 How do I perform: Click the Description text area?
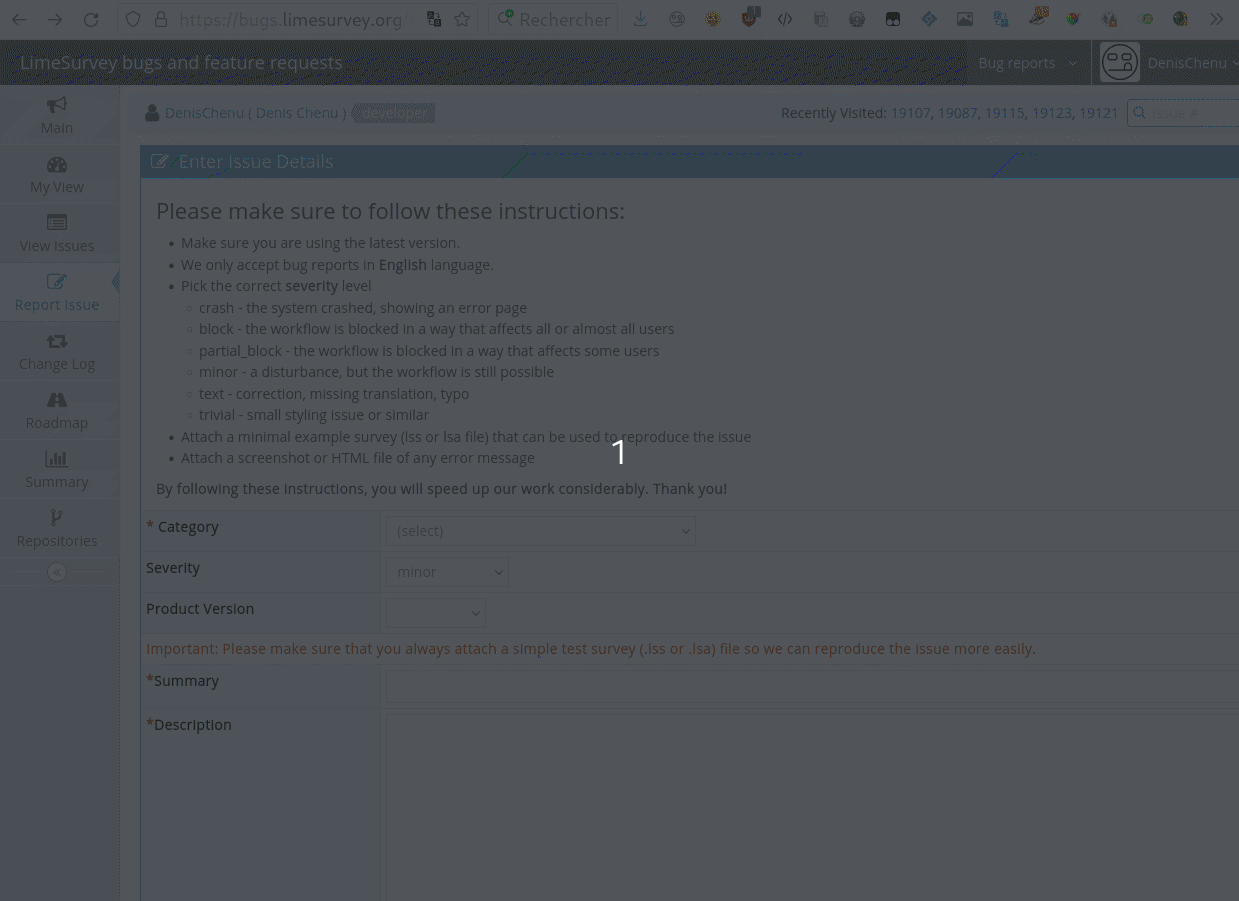(812, 807)
